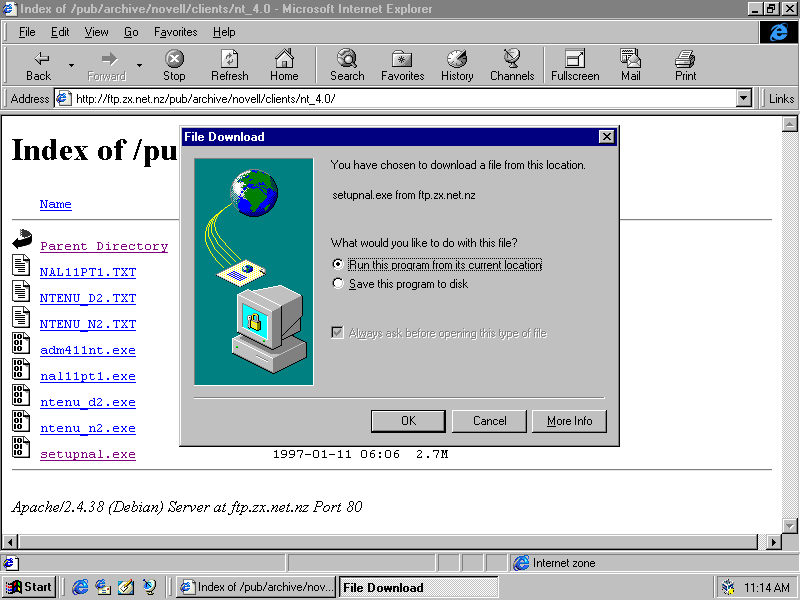800x600 pixels.
Task: Click the system tray icon beside the clock
Action: pos(728,587)
